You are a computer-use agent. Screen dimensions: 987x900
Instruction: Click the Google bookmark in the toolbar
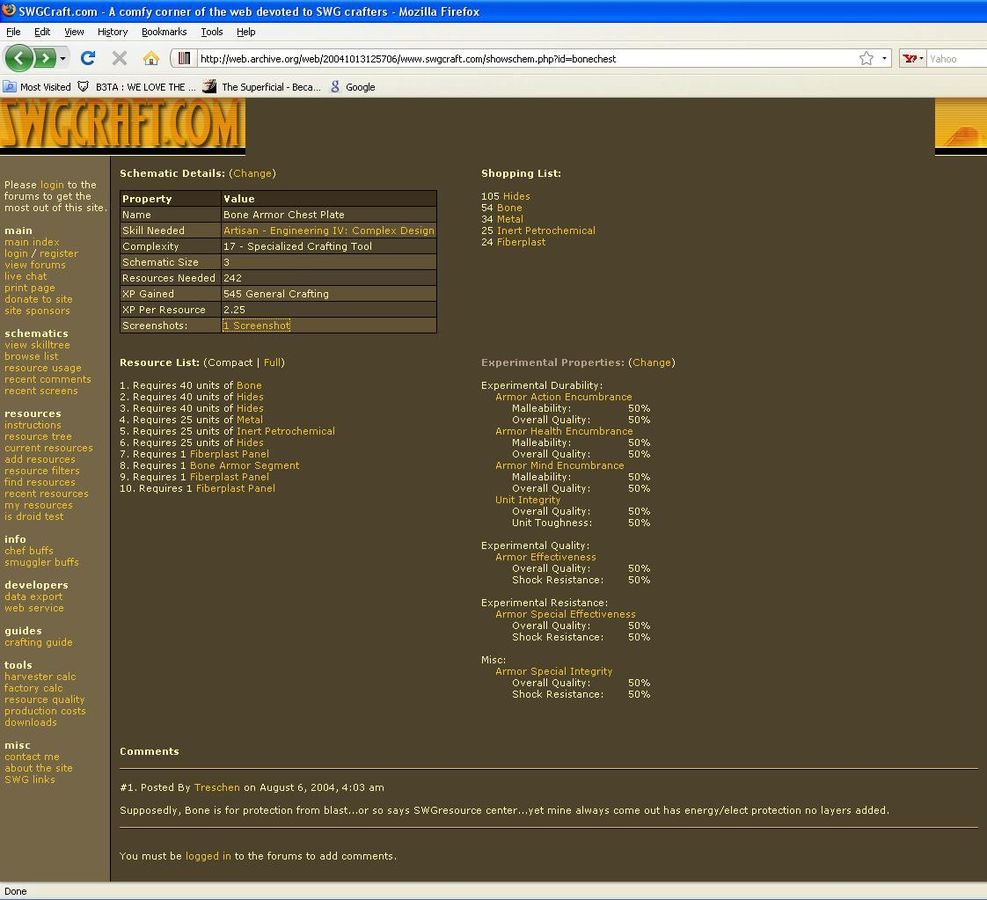click(x=359, y=87)
